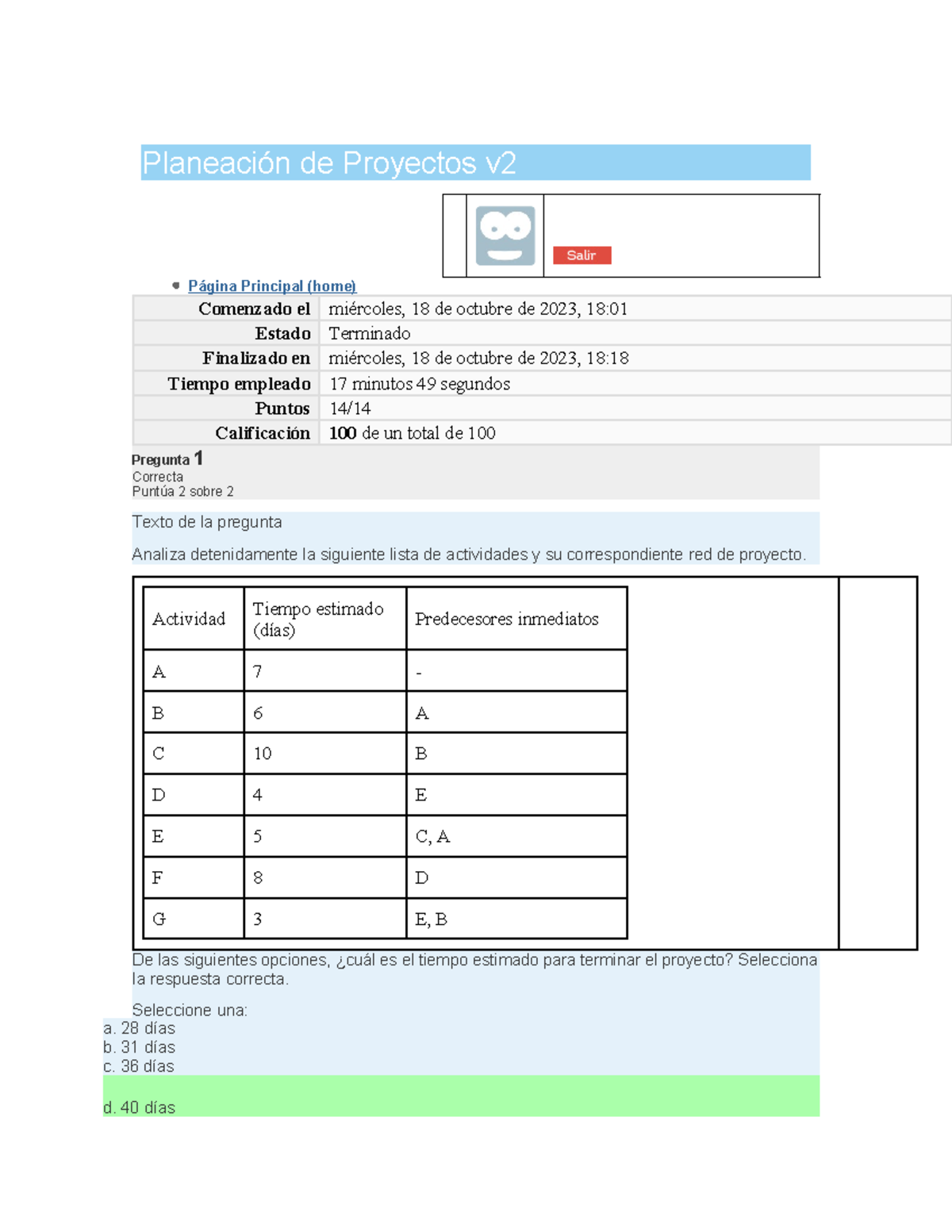Click predecessor cell 'E, B'
Viewport: 952px width, 1232px height.
click(x=516, y=919)
